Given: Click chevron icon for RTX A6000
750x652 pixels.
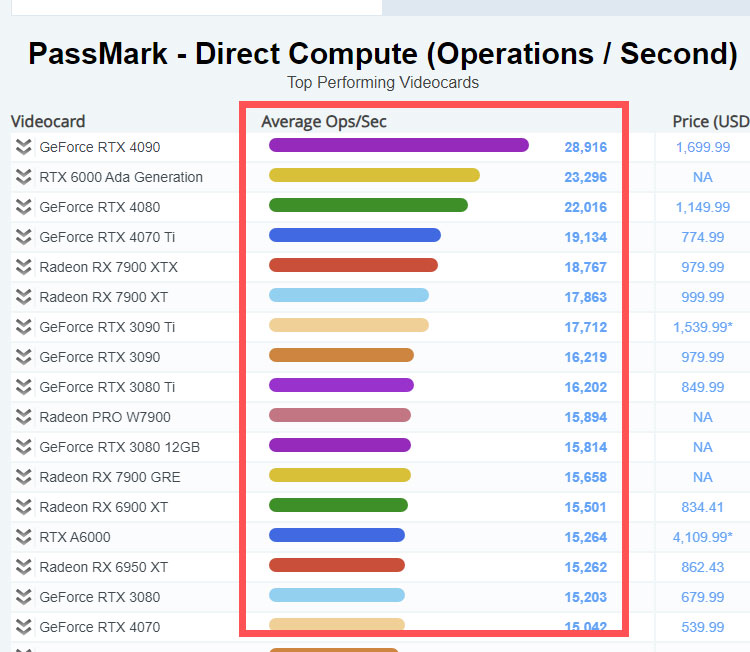Looking at the screenshot, I should click(24, 537).
